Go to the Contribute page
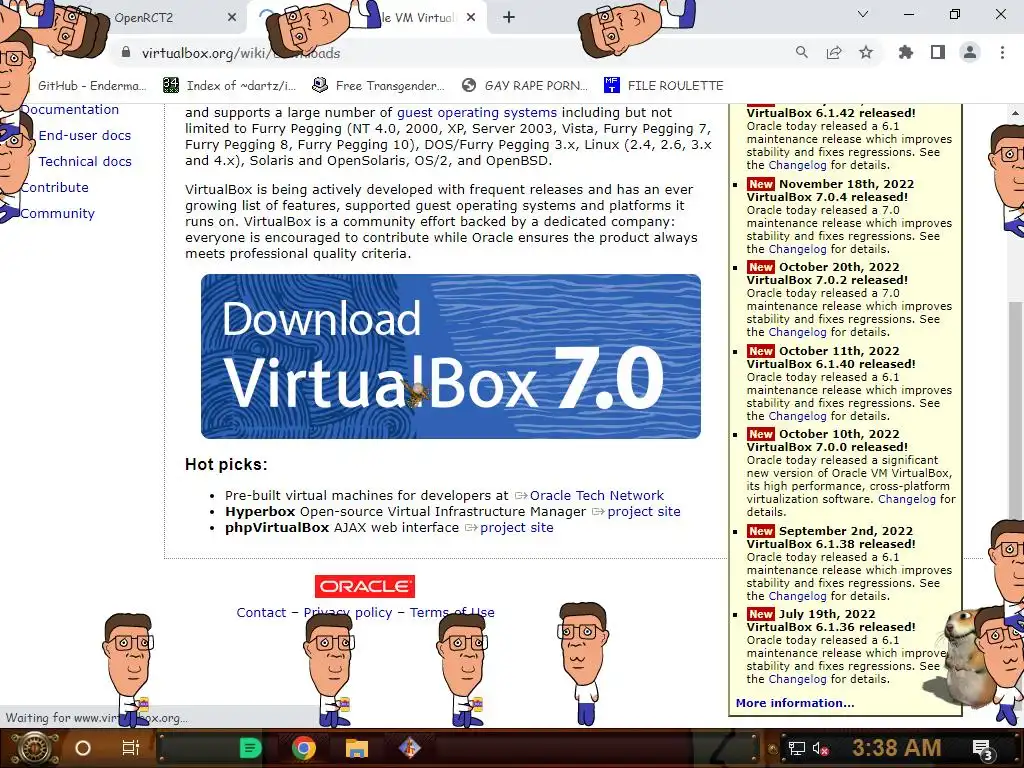This screenshot has height=768, width=1024. (55, 187)
